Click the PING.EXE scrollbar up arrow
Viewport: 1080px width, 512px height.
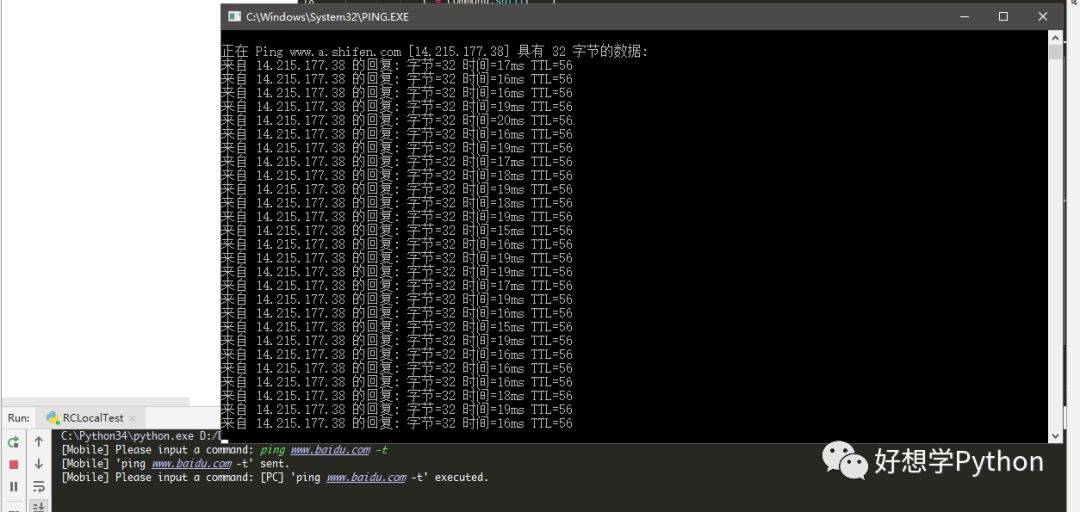(1055, 37)
